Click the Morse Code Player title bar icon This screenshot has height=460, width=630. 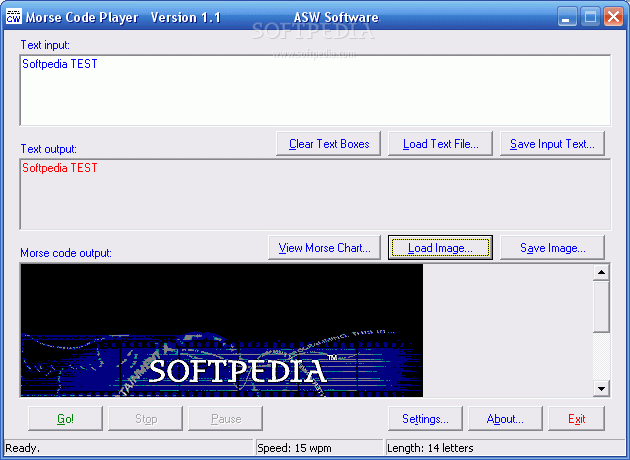click(14, 17)
